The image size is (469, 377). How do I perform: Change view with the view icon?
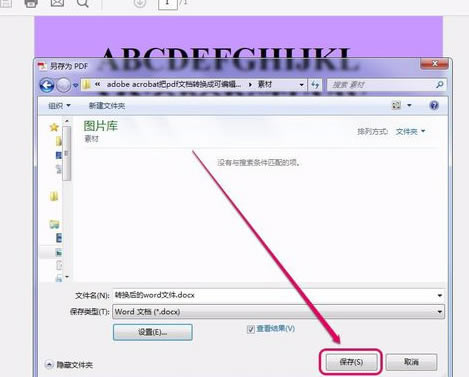396,106
